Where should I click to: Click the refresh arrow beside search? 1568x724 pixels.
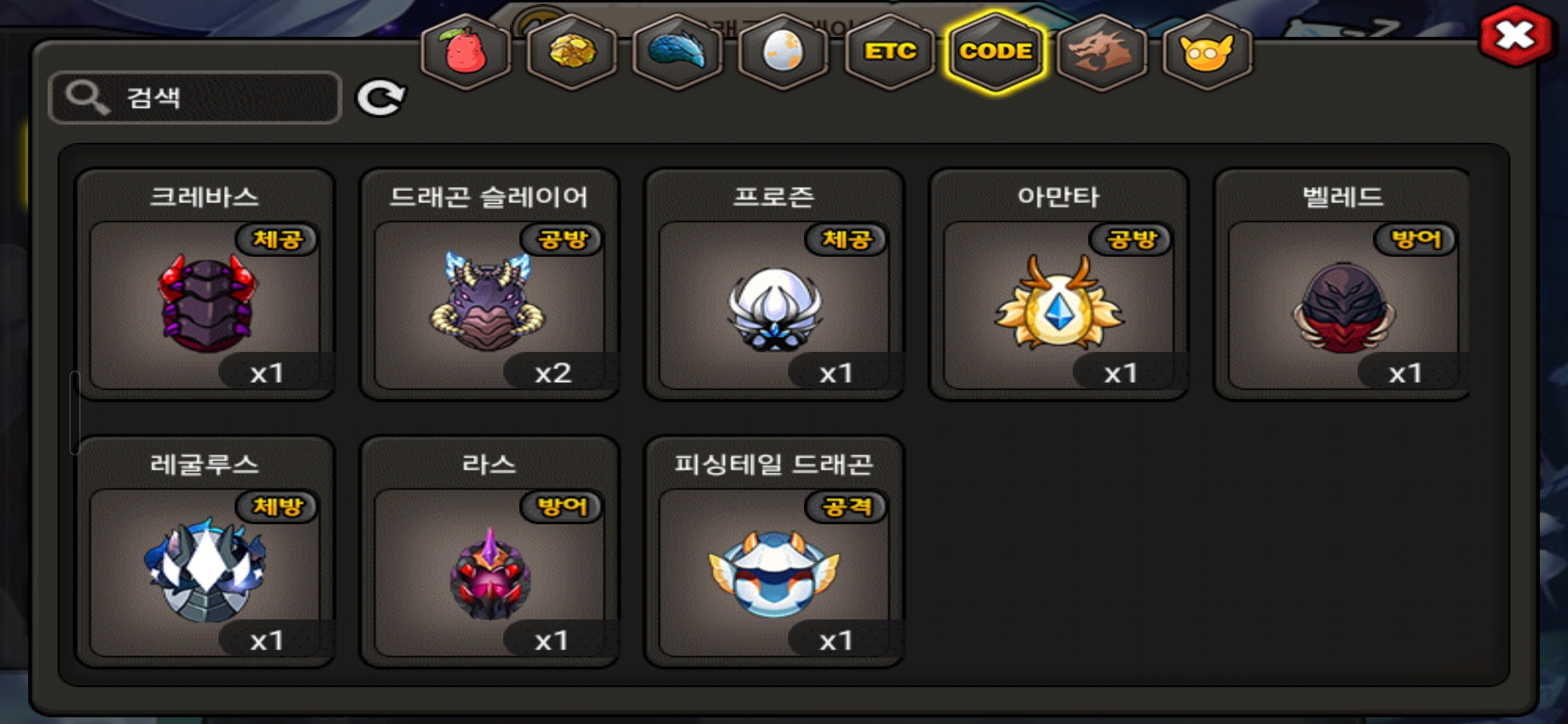tap(381, 99)
